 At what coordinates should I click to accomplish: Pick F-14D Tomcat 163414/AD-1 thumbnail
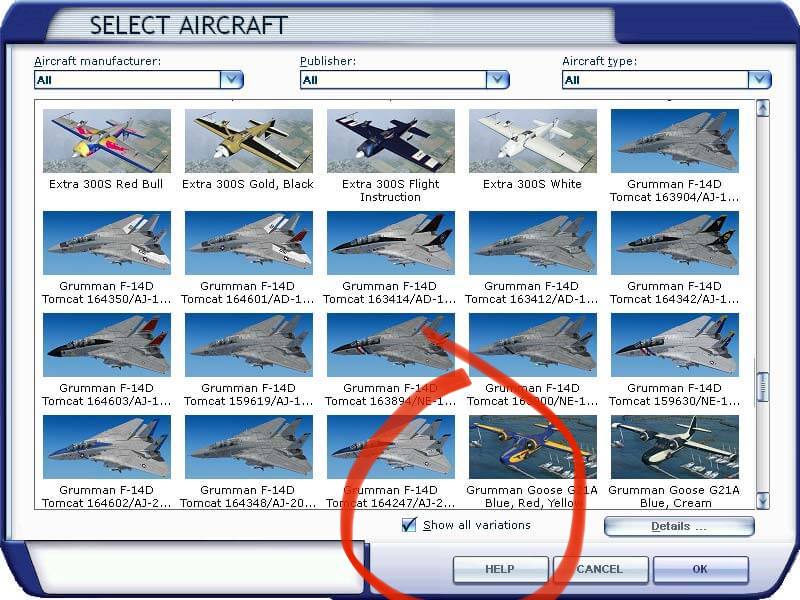click(390, 243)
